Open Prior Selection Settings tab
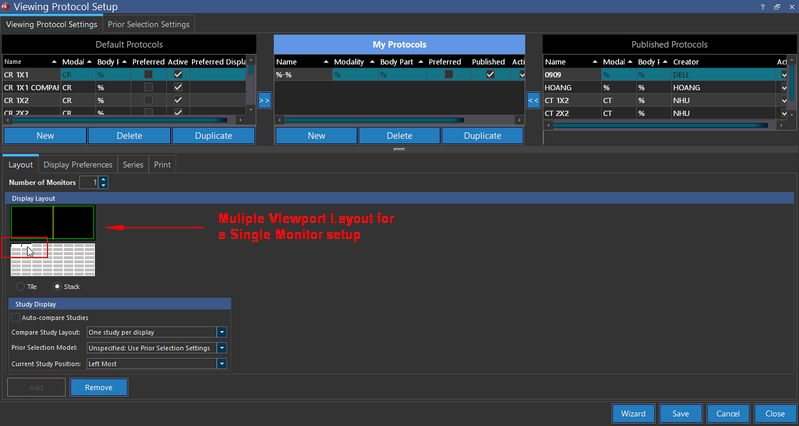The image size is (799, 426). point(148,23)
